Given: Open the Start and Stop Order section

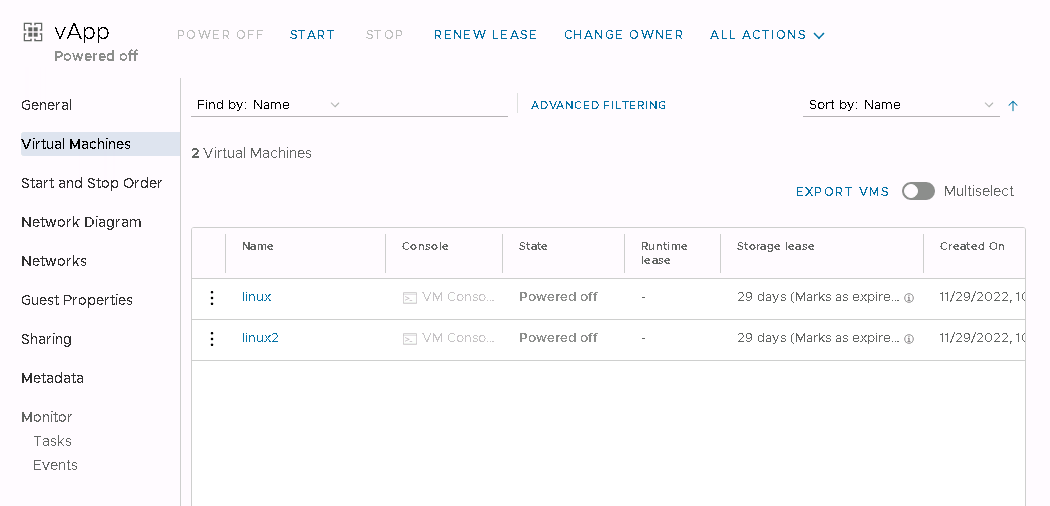Looking at the screenshot, I should (91, 183).
